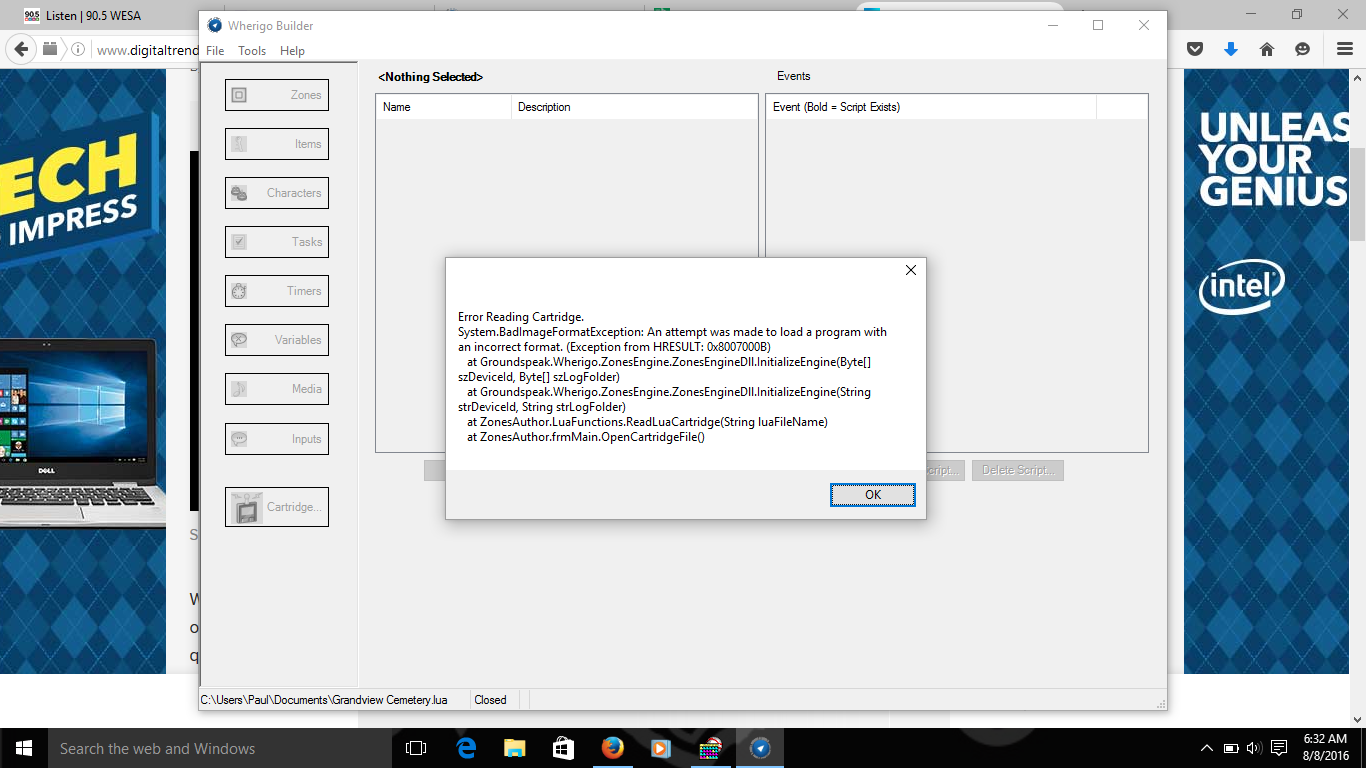
Task: Click the volume tray icon
Action: point(1254,748)
